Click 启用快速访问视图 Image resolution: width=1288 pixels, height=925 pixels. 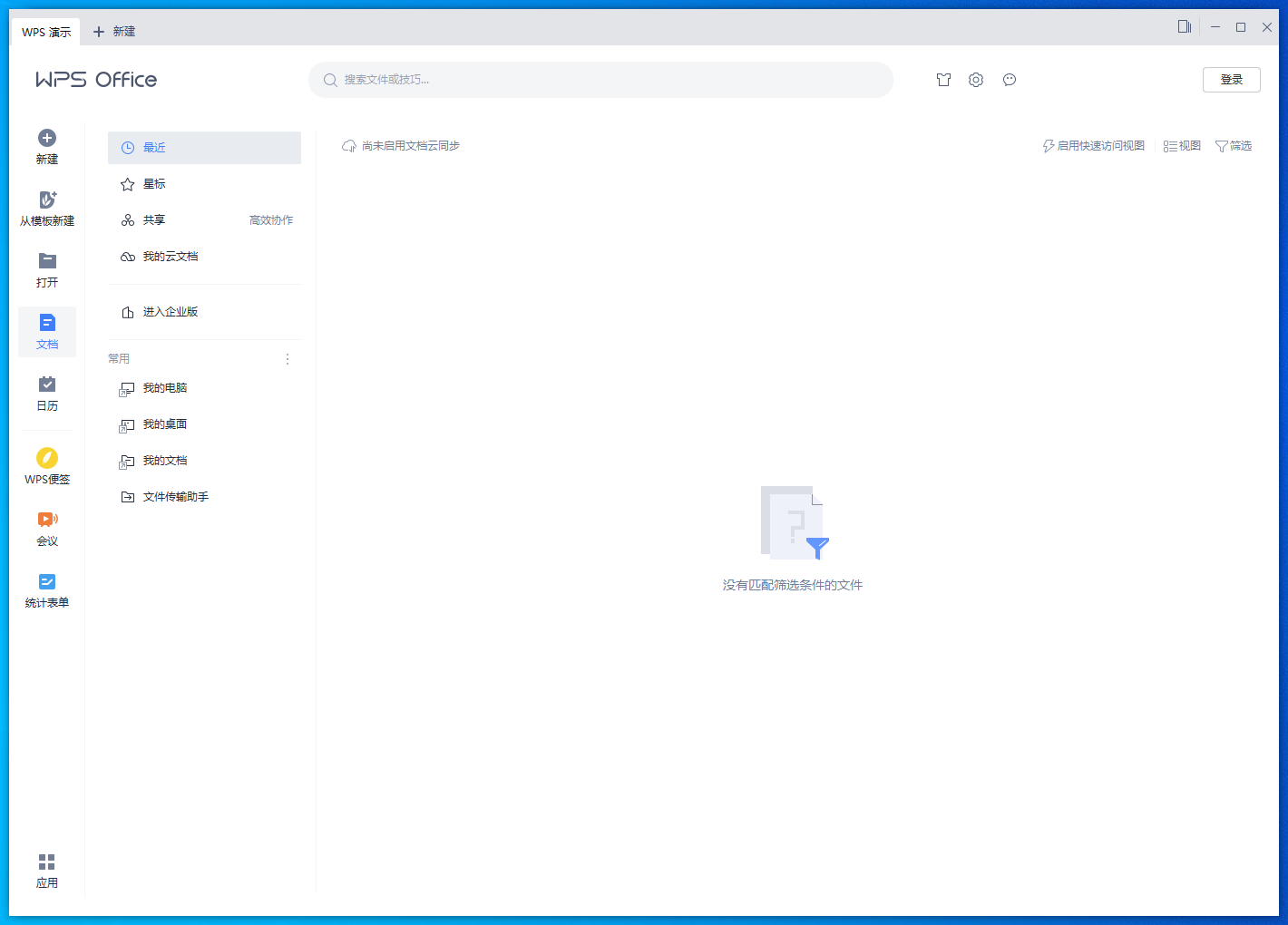1093,146
